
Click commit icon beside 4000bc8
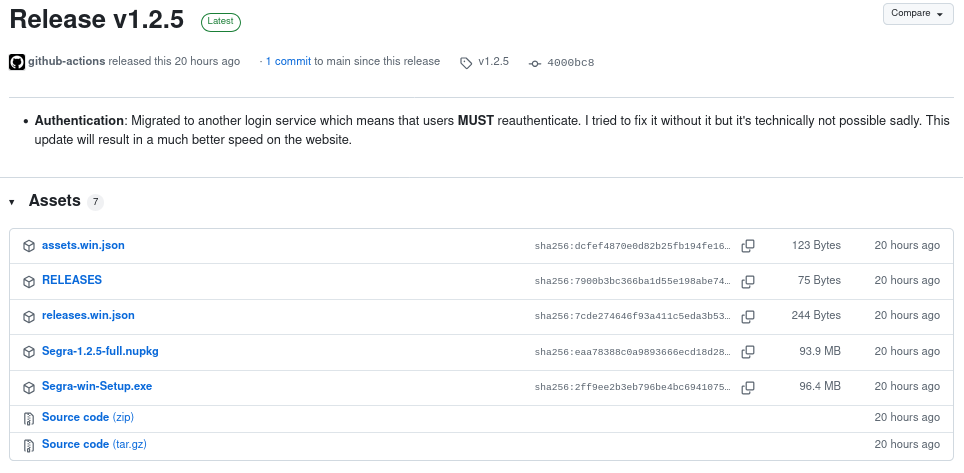pos(535,63)
